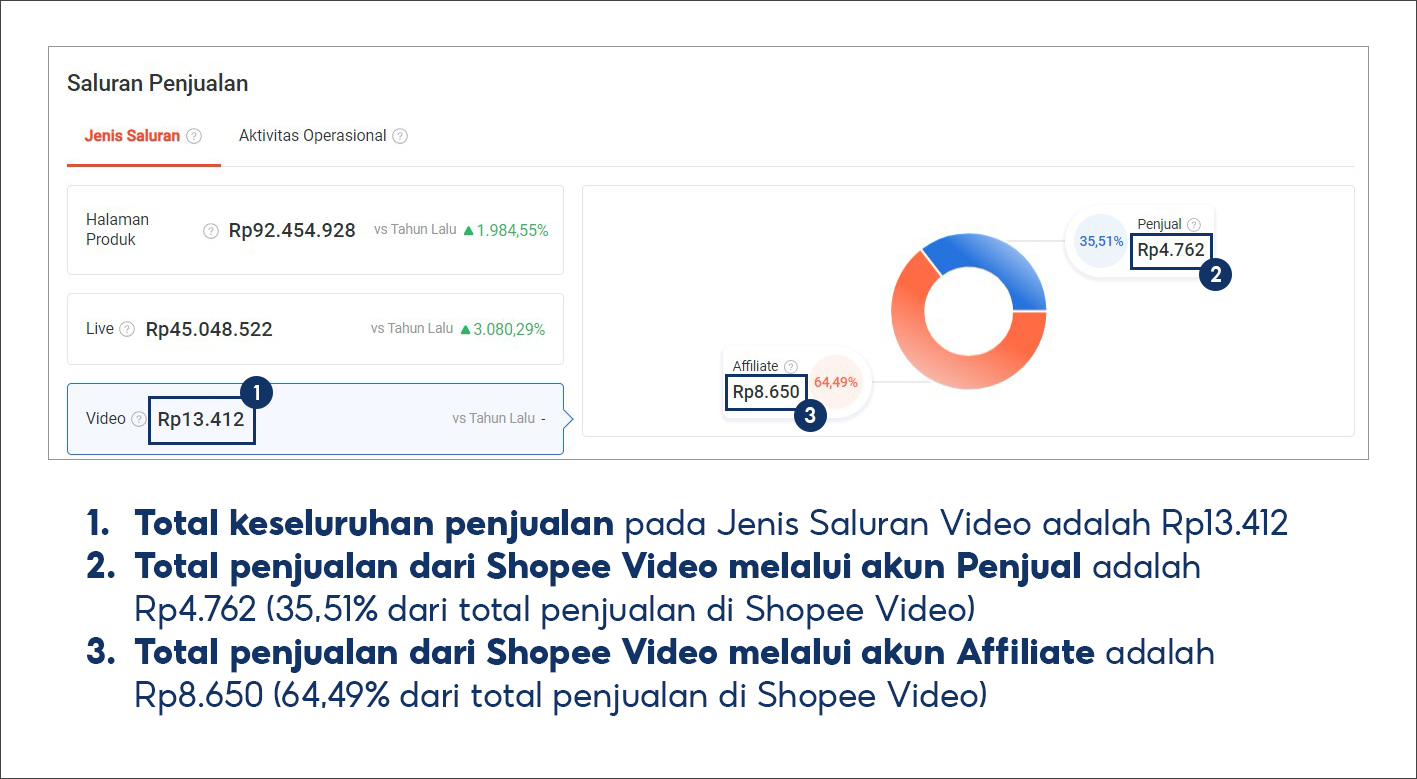Click the 35,51% percentage badge
Image resolution: width=1417 pixels, height=779 pixels.
(1100, 240)
